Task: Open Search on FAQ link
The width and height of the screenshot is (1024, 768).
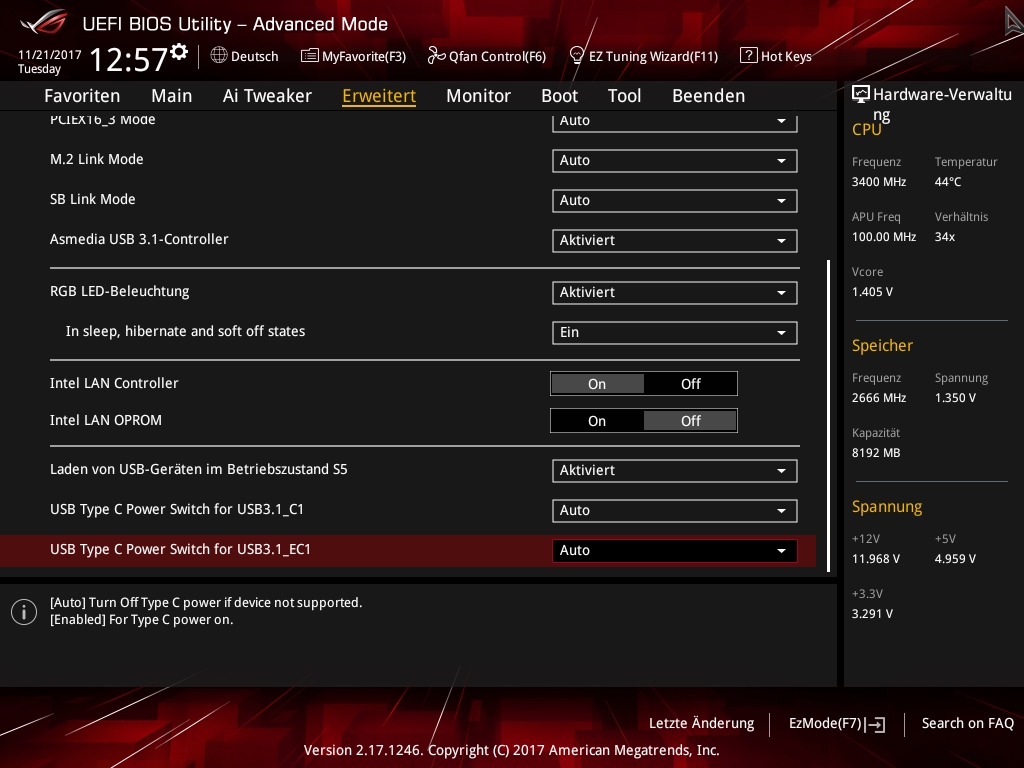Action: click(967, 723)
